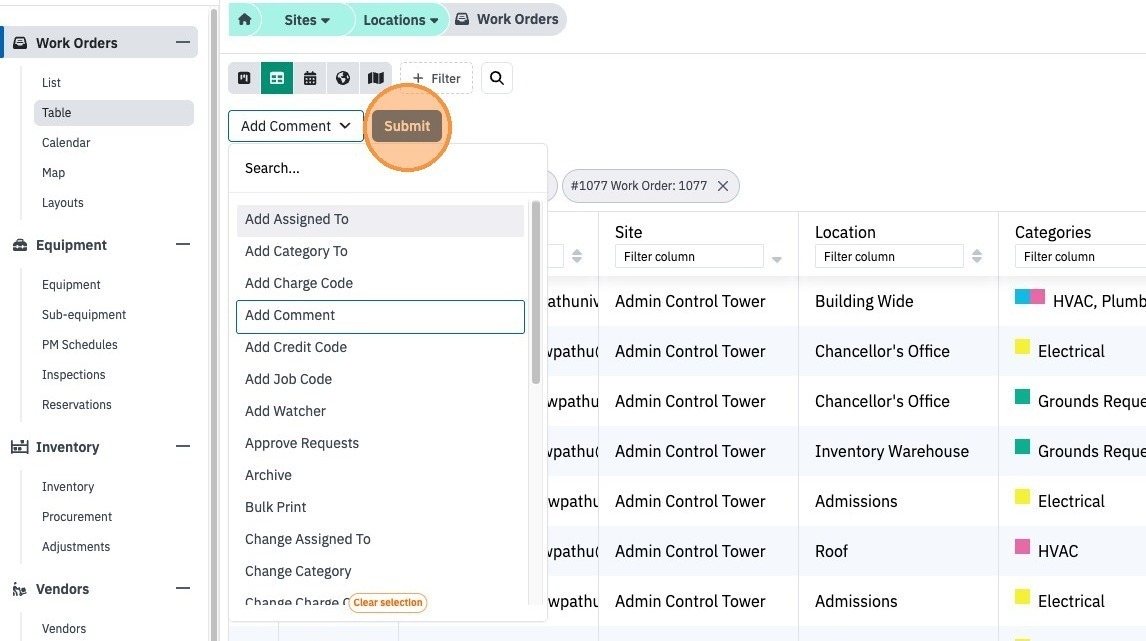Image resolution: width=1146 pixels, height=641 pixels.
Task: Collapse the Vendors sidebar section
Action: point(183,588)
